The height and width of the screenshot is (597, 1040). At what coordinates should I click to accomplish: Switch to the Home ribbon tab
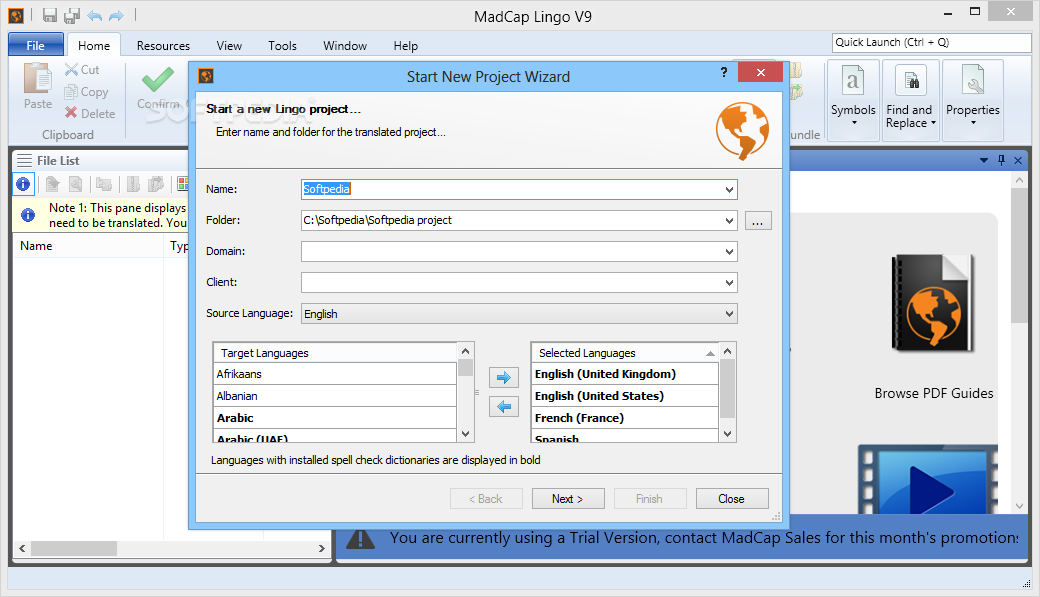tap(94, 46)
